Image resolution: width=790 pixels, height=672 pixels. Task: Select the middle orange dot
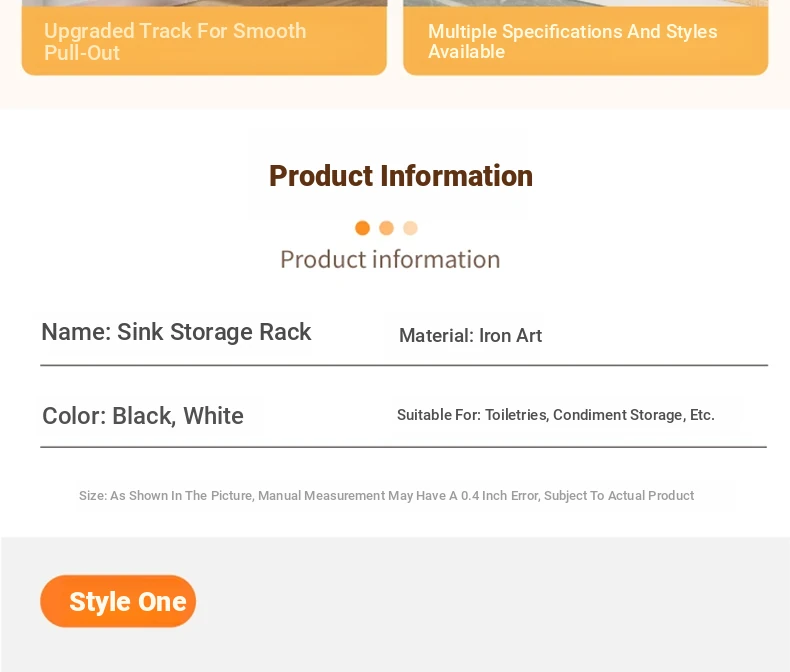click(386, 228)
